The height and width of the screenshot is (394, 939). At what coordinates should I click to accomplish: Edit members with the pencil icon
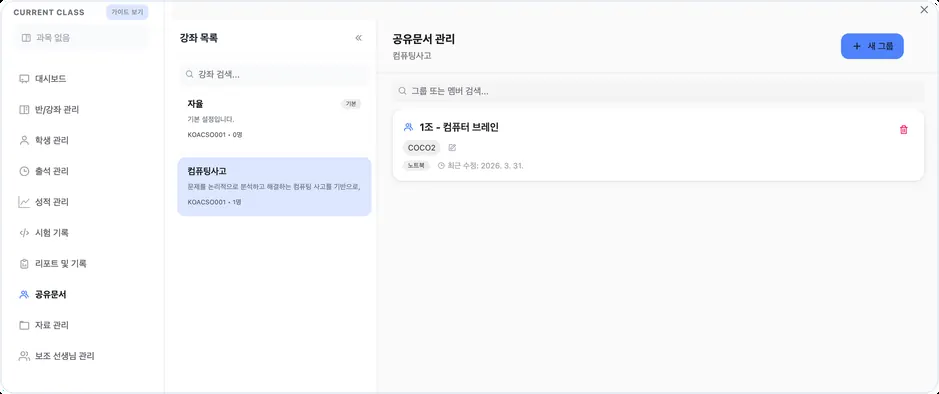452,147
